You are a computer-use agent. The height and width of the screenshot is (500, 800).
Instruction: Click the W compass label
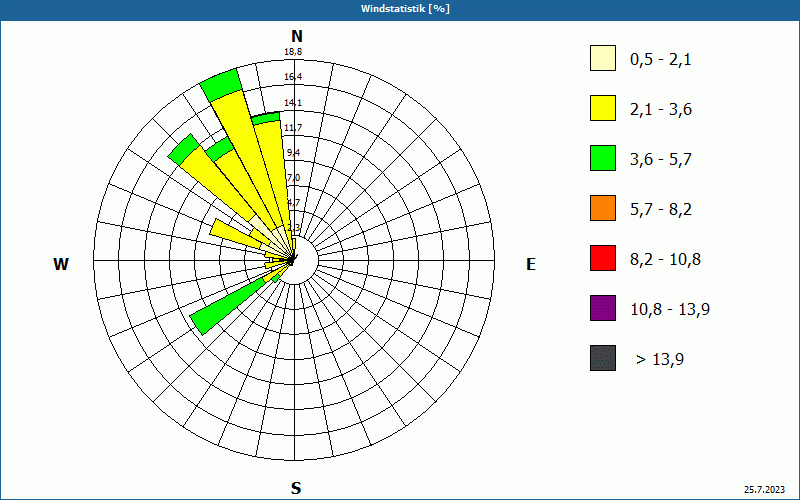61,264
